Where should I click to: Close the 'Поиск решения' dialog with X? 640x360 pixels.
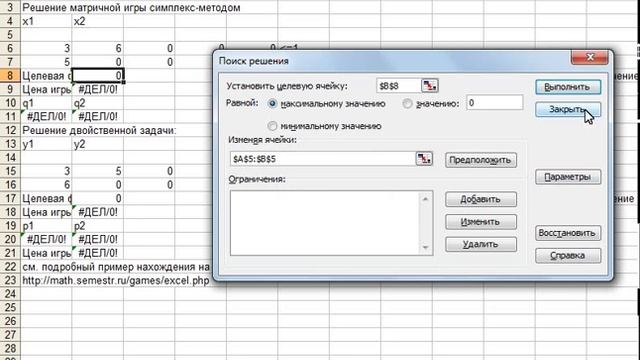(590, 57)
